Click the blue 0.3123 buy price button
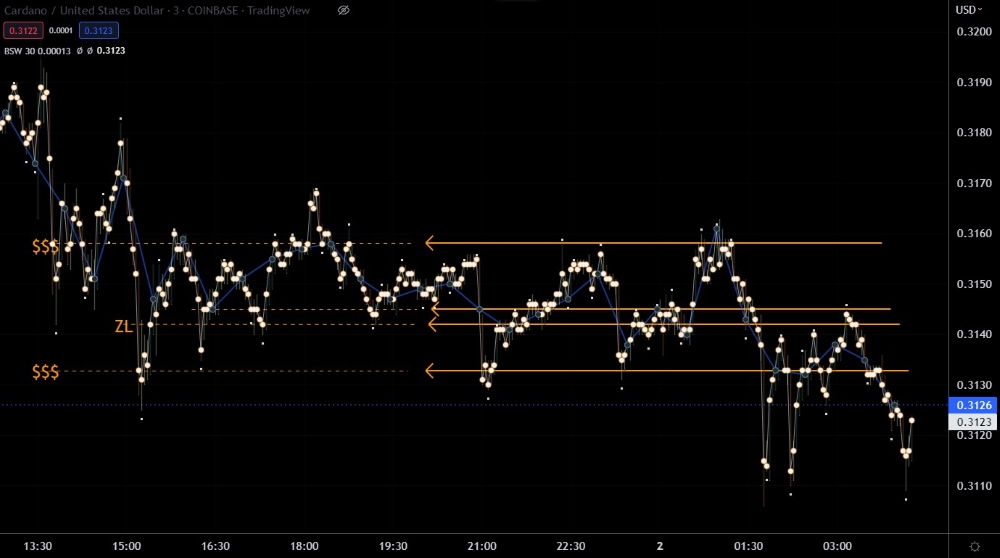The image size is (1000, 558). click(98, 31)
